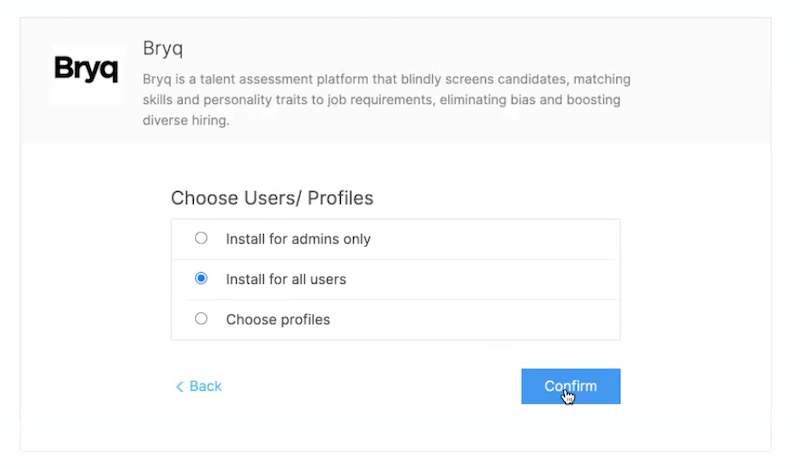Click the Bryq app name heading
Screen dimensions: 800x469
162,48
